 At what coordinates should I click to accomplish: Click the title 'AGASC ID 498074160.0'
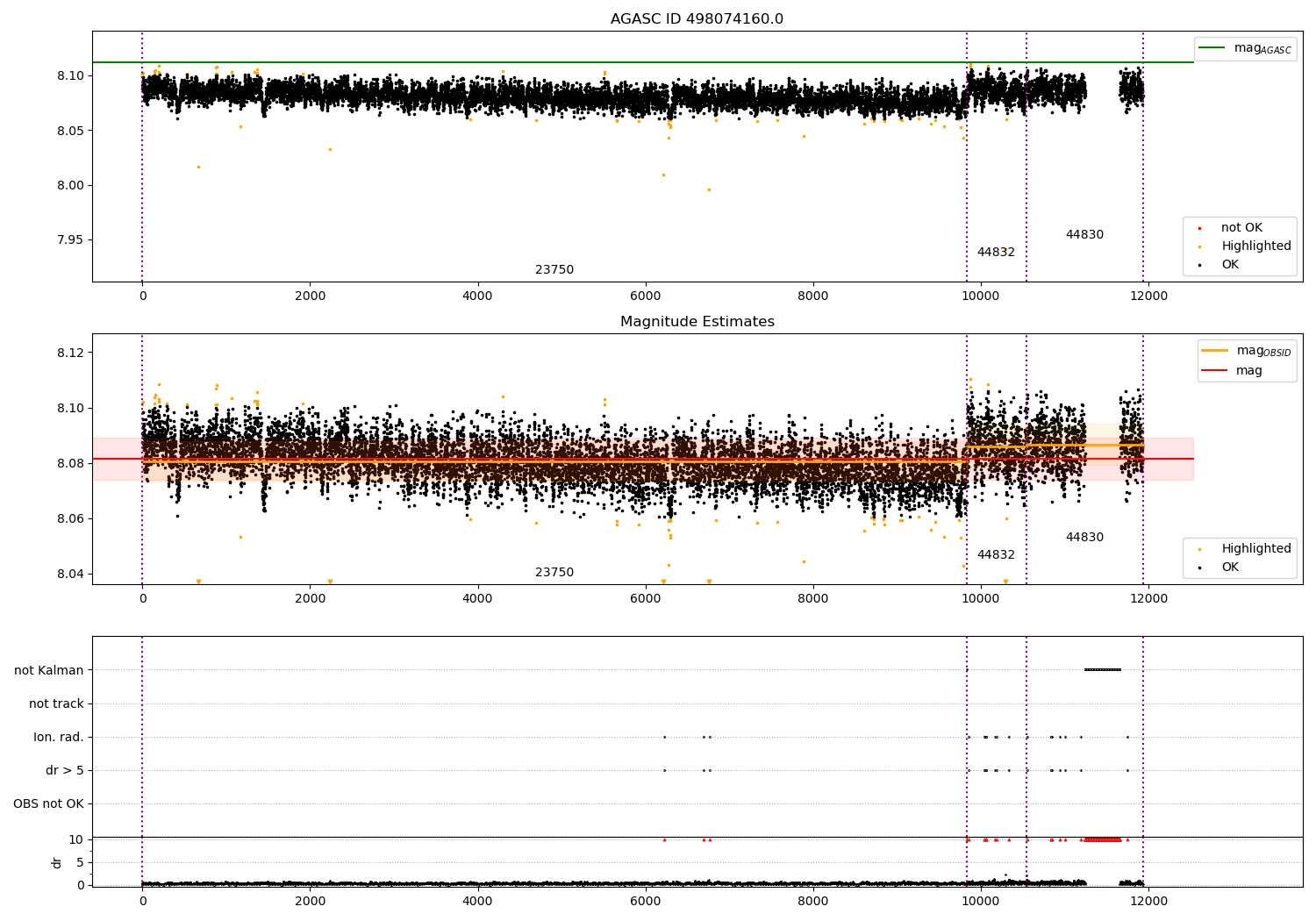click(697, 19)
